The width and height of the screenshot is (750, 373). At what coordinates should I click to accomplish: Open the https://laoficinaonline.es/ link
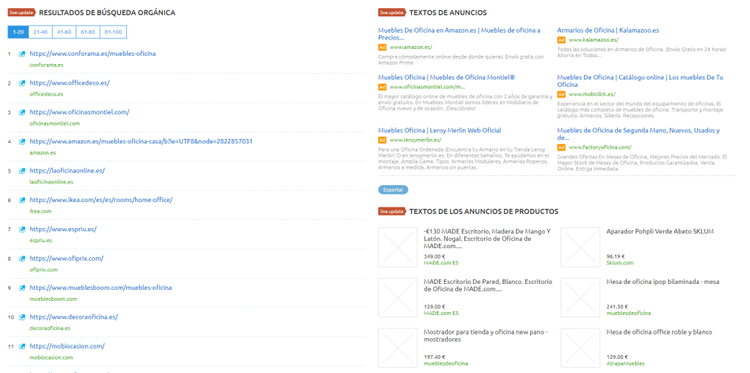tap(67, 170)
